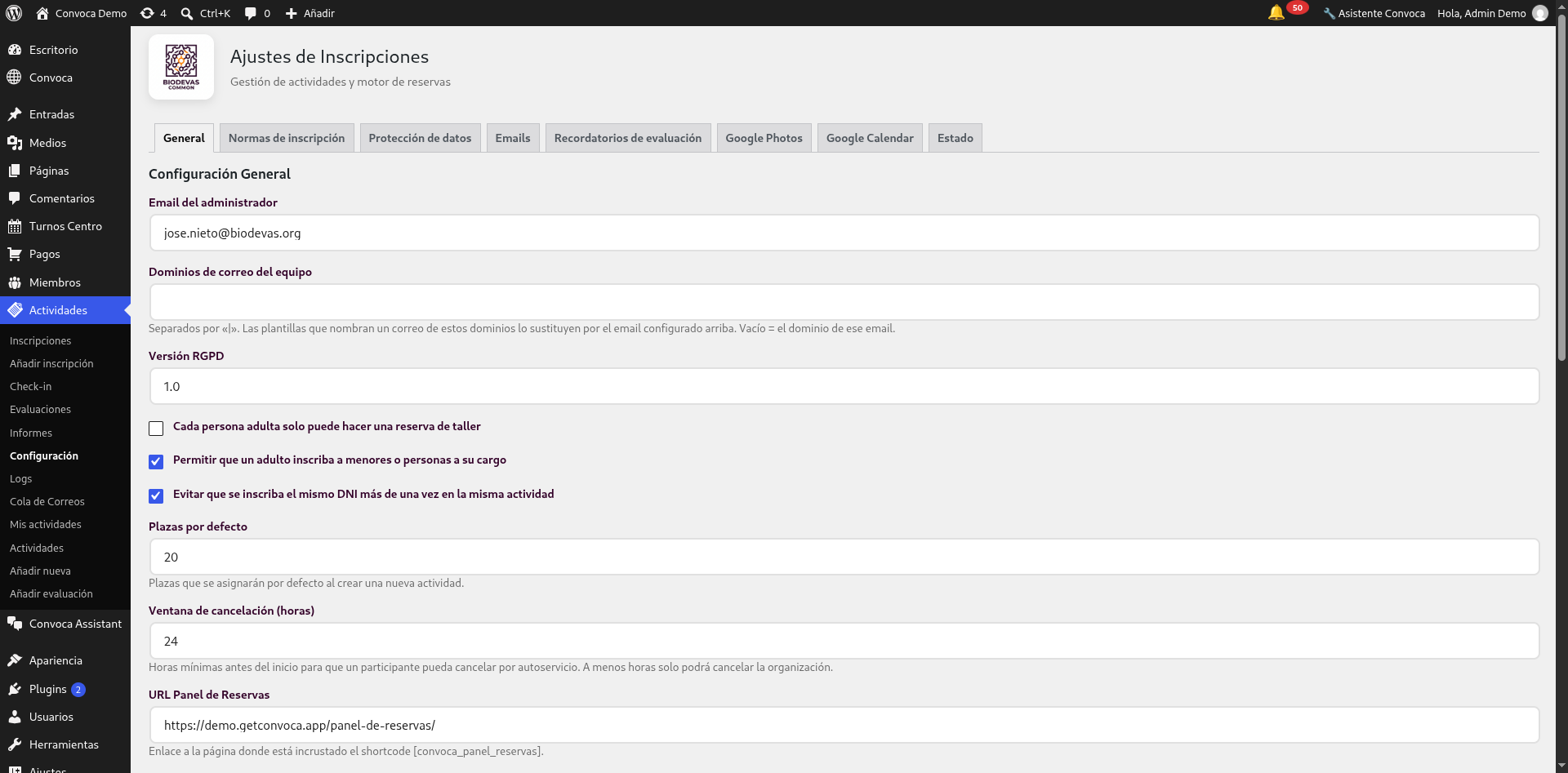
Task: Click the page vertical scrollbar
Action: 1561,188
